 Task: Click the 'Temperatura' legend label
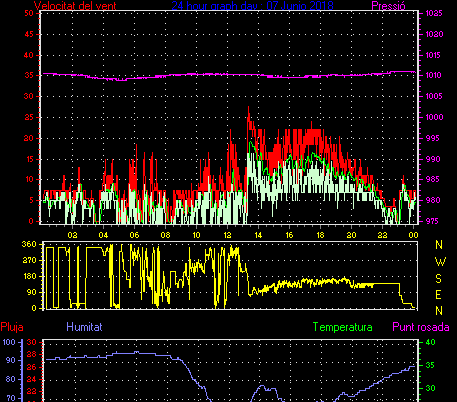[343, 327]
